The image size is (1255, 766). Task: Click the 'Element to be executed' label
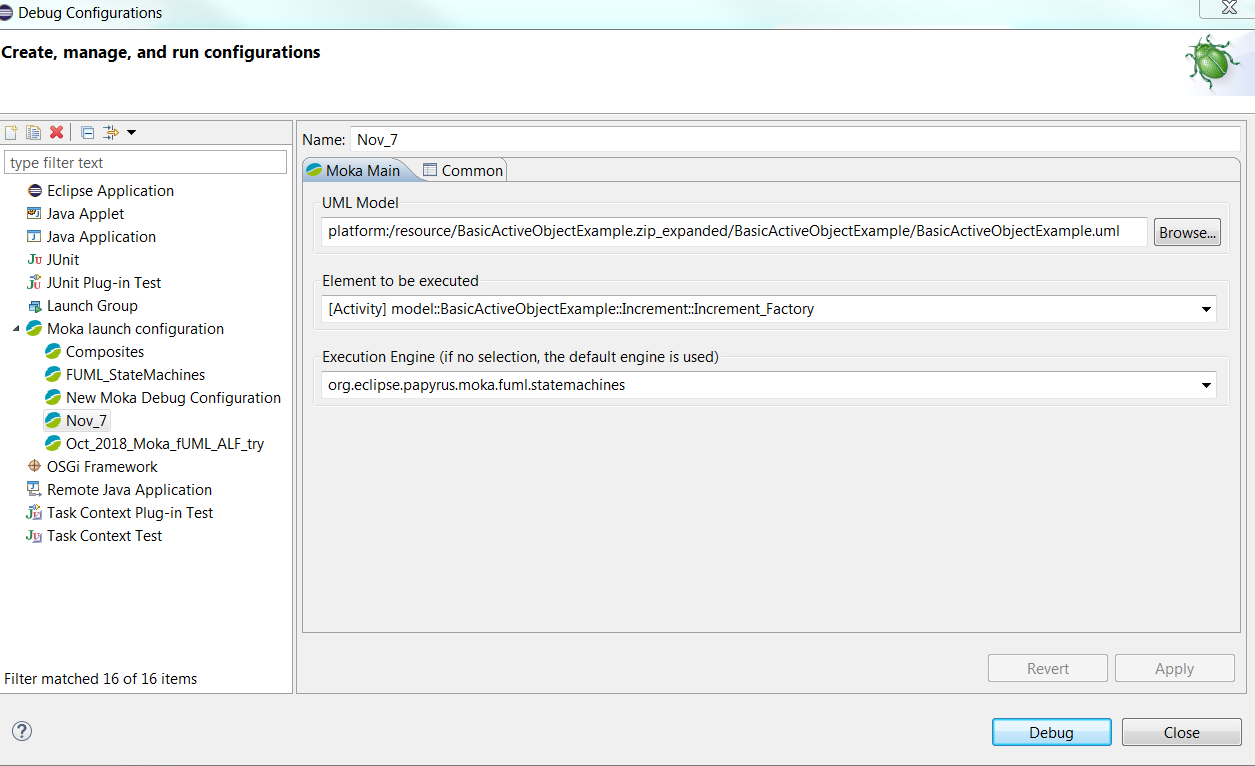pos(400,281)
